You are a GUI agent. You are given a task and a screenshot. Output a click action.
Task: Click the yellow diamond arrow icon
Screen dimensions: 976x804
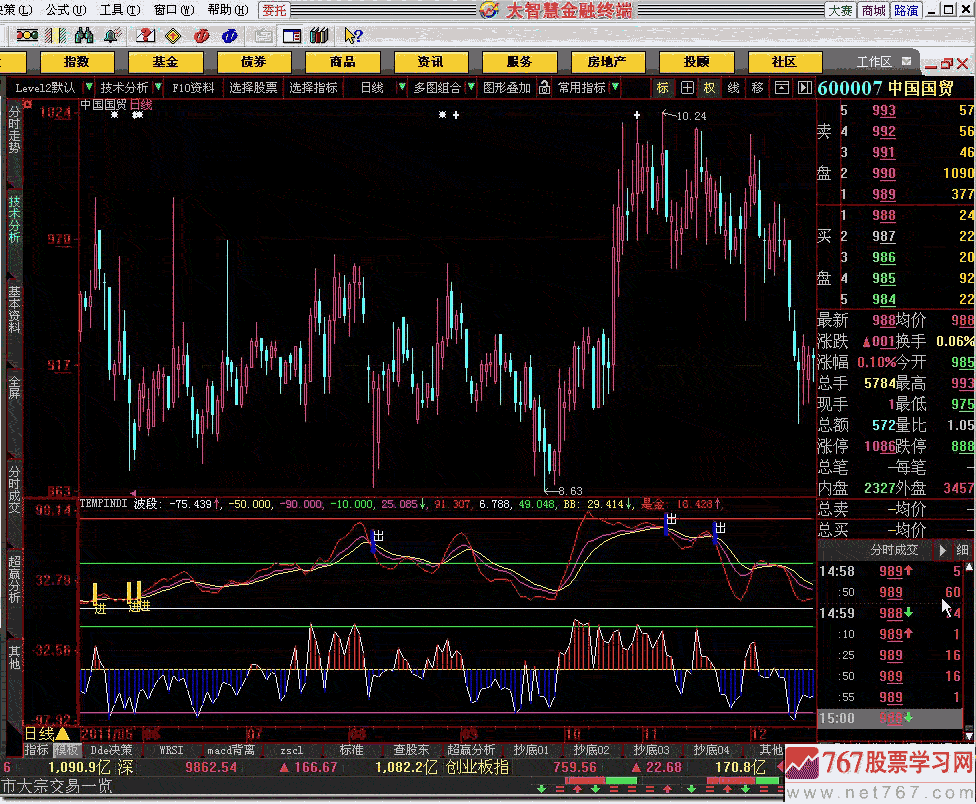click(173, 35)
